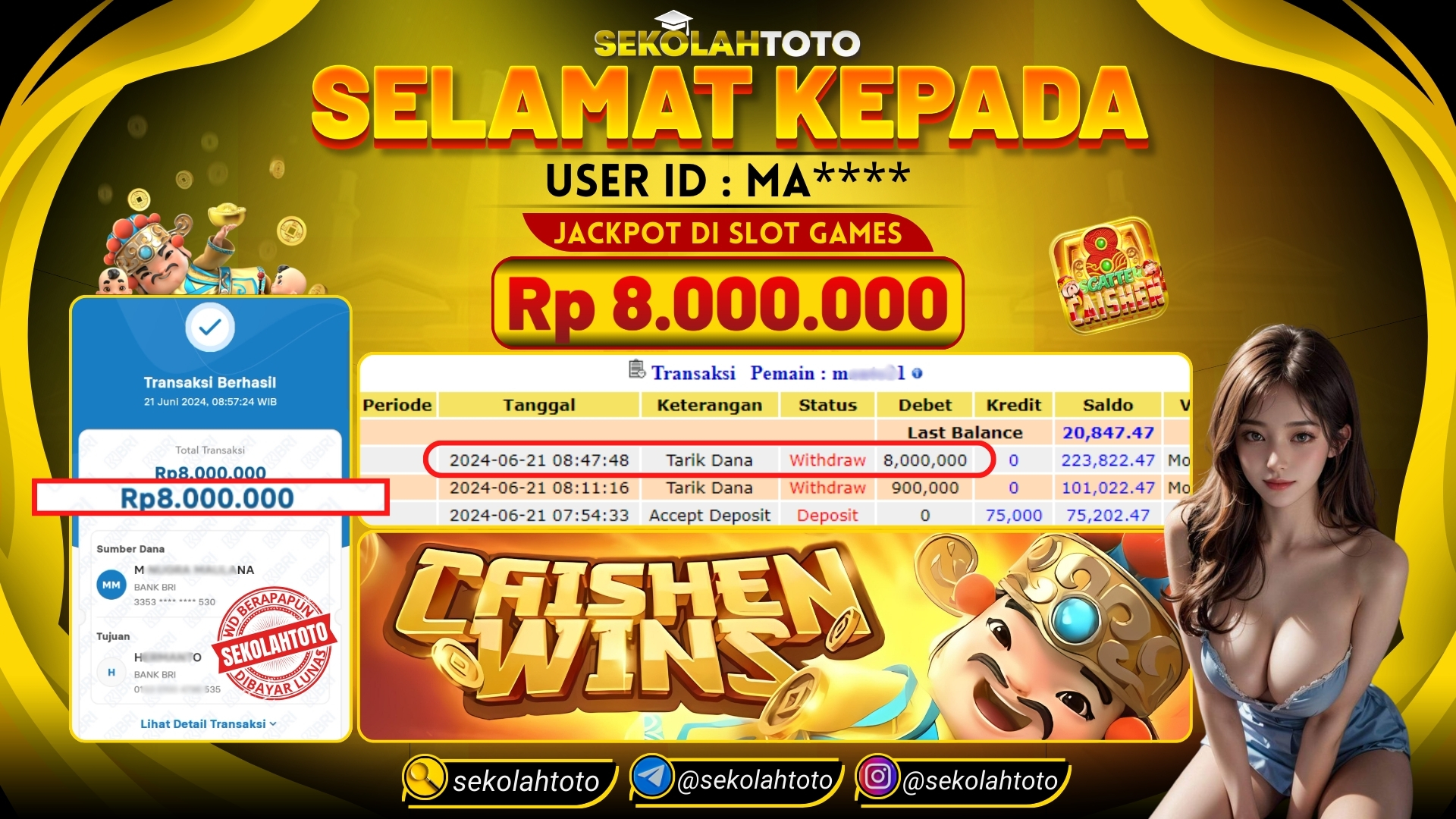Click the Instagram icon beside @sekolahtoto

(x=877, y=777)
